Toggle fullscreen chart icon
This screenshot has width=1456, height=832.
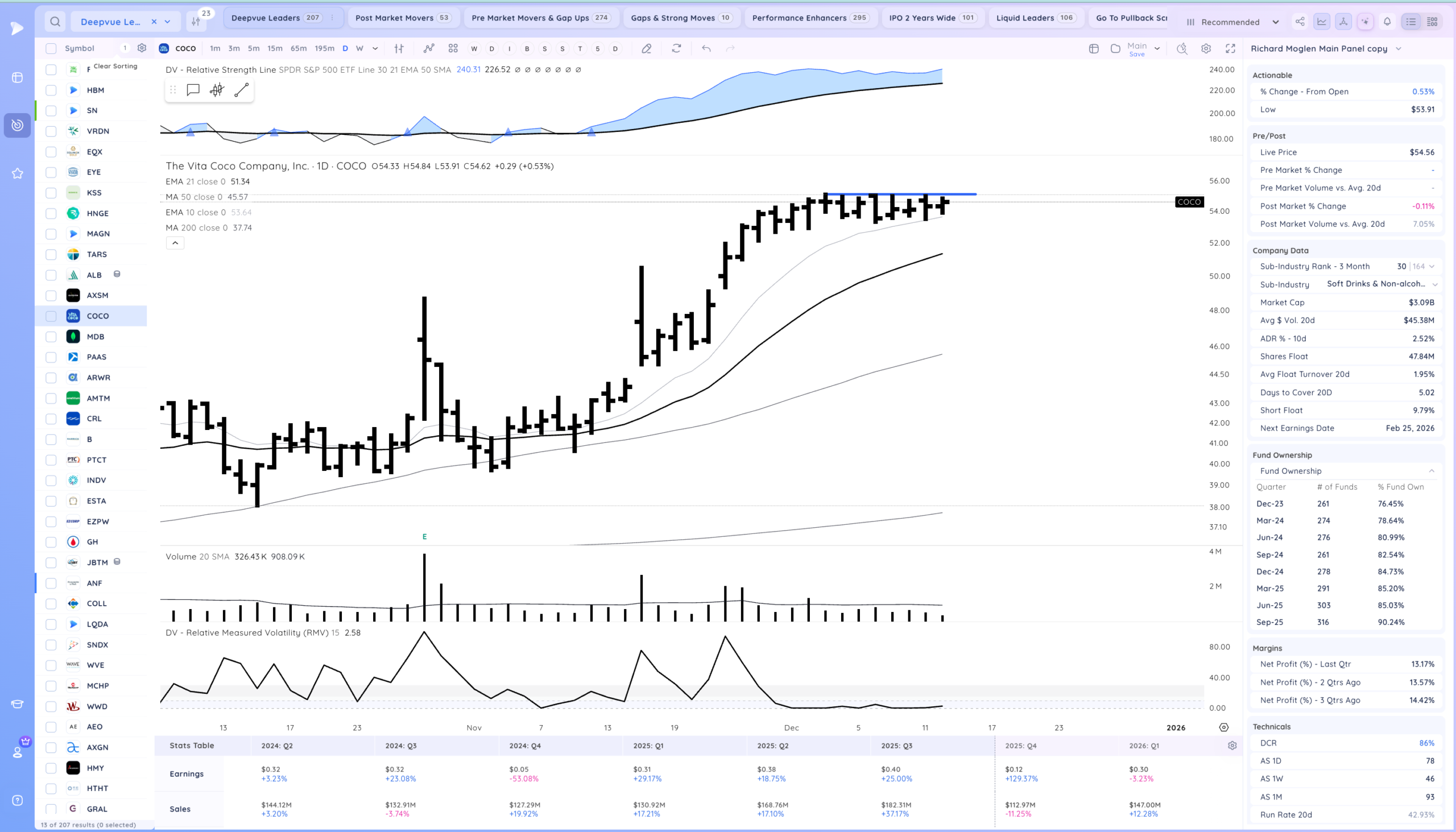coord(1230,48)
